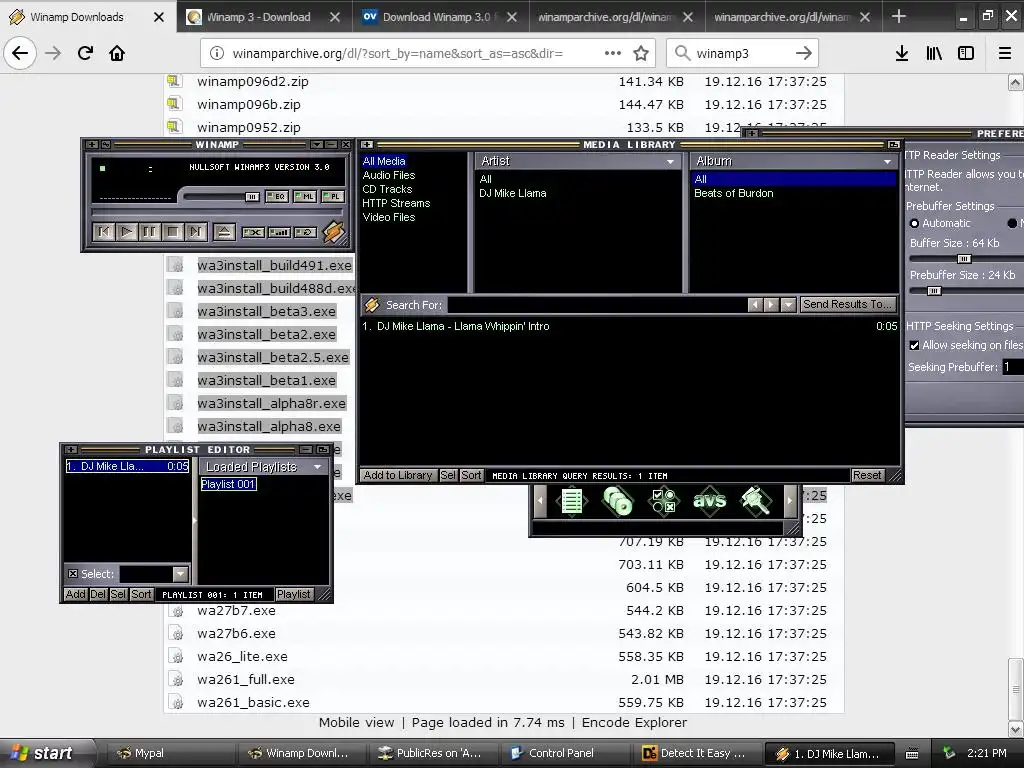Select All Media in Media Library
This screenshot has height=768, width=1024.
384,161
